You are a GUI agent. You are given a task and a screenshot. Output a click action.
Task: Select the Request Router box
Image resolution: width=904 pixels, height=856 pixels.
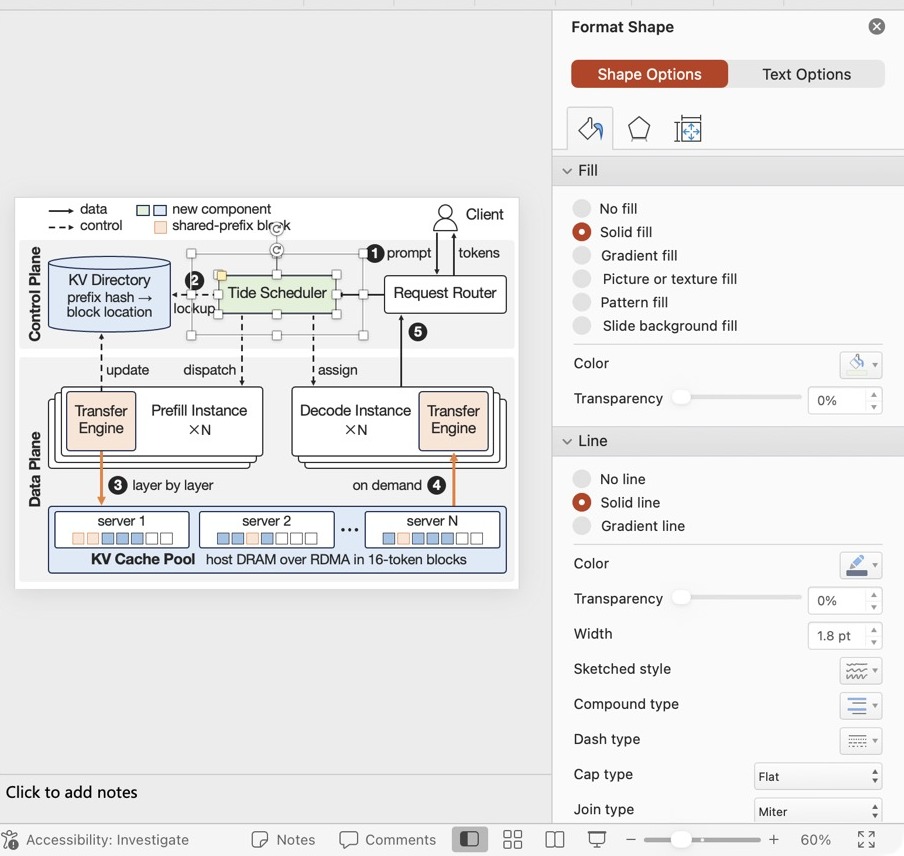click(x=445, y=294)
